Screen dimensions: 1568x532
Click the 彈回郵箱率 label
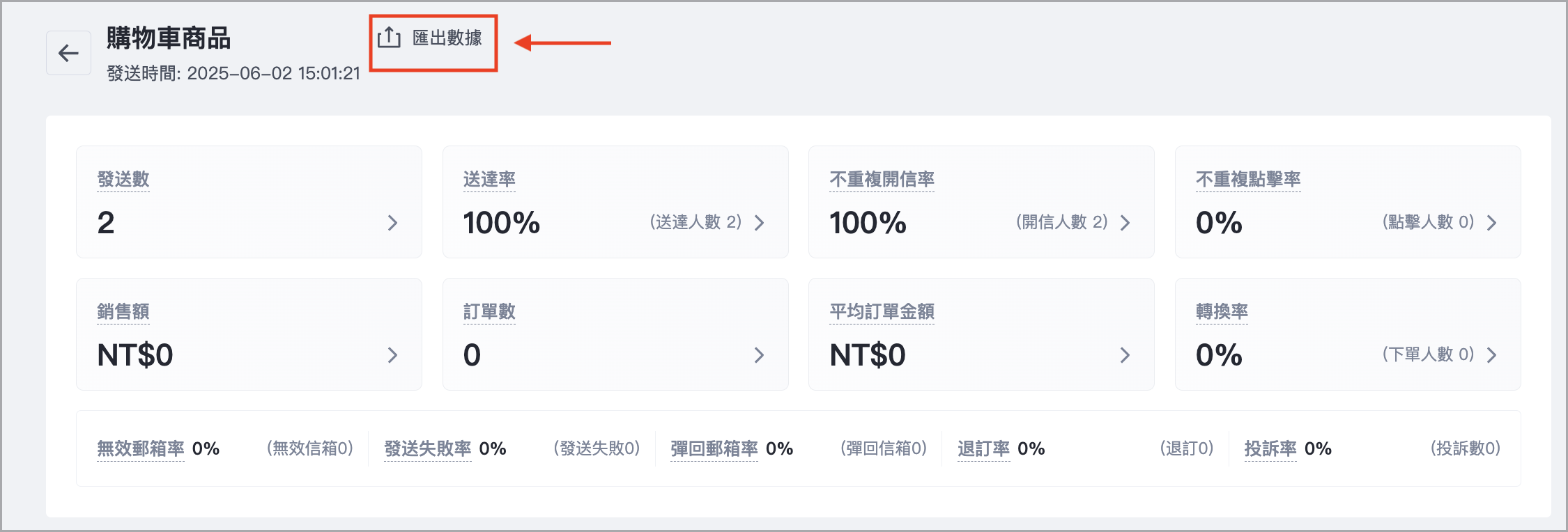(x=714, y=448)
